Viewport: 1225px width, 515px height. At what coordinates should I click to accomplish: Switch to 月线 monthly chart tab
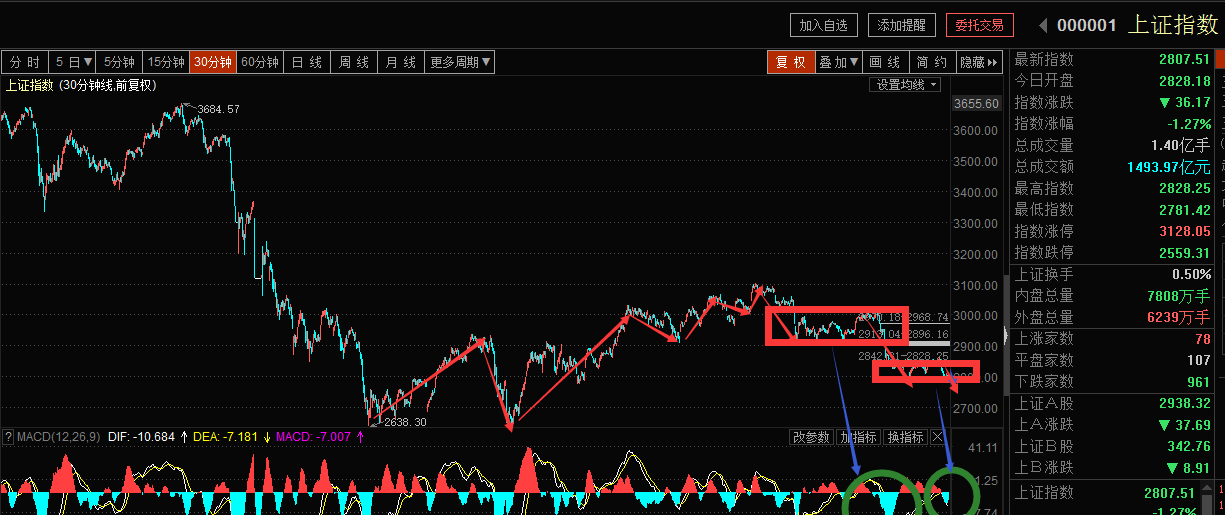[401, 62]
